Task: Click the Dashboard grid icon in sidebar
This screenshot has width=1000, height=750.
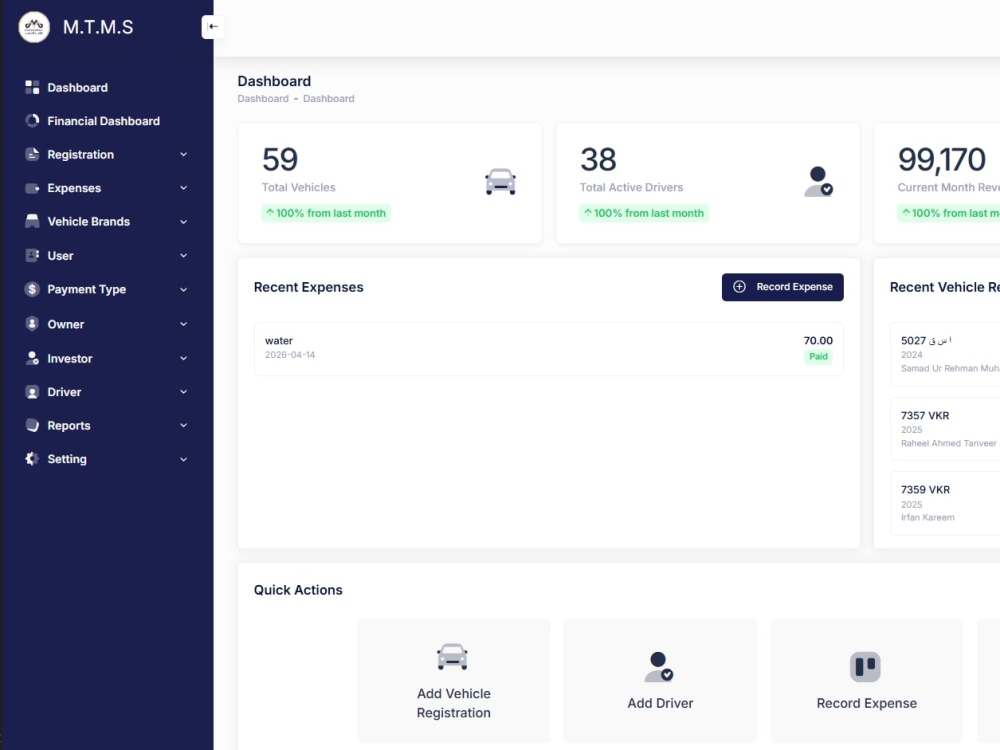Action: click(32, 87)
